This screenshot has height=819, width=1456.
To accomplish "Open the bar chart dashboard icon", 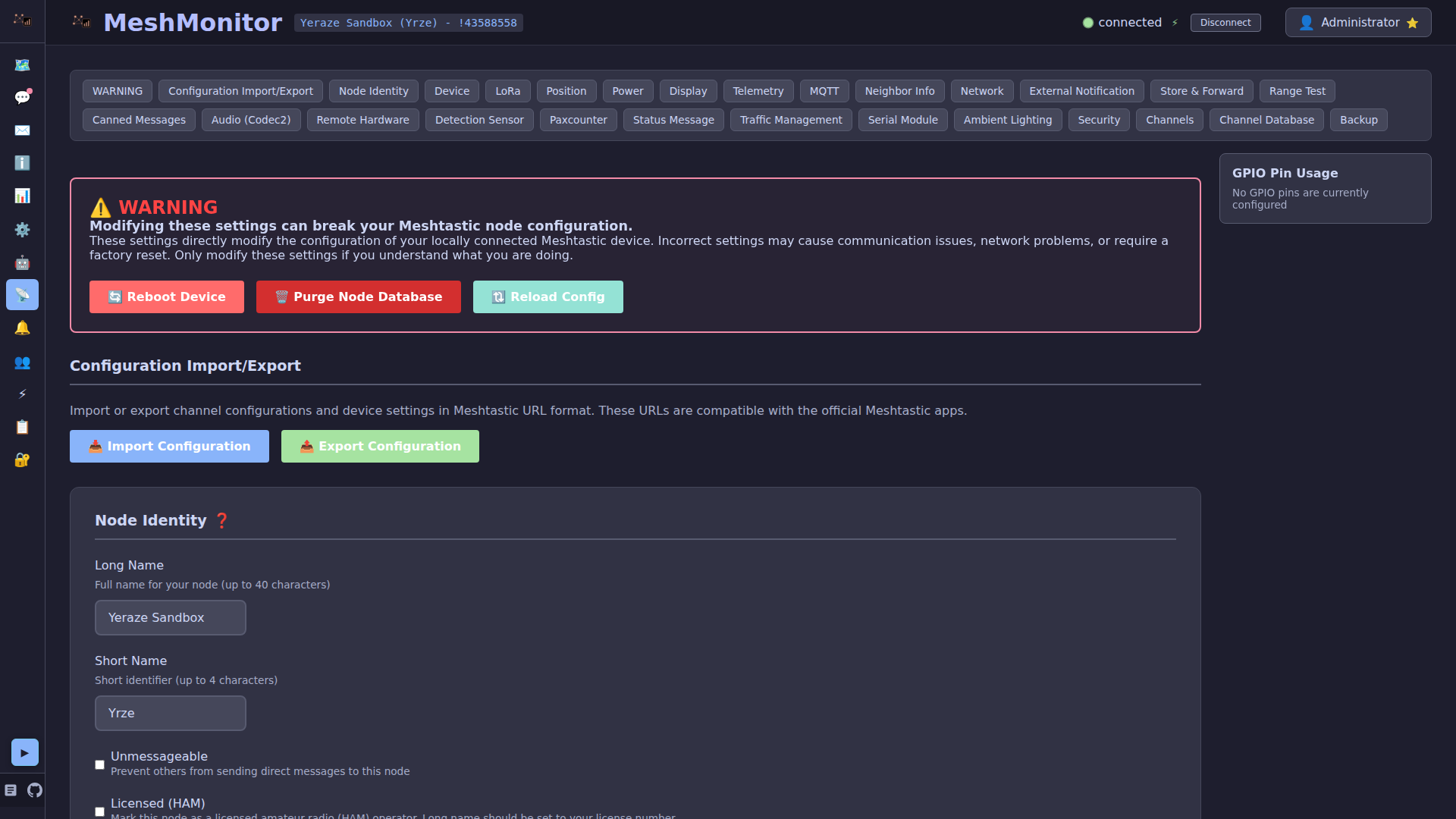I will (x=22, y=196).
